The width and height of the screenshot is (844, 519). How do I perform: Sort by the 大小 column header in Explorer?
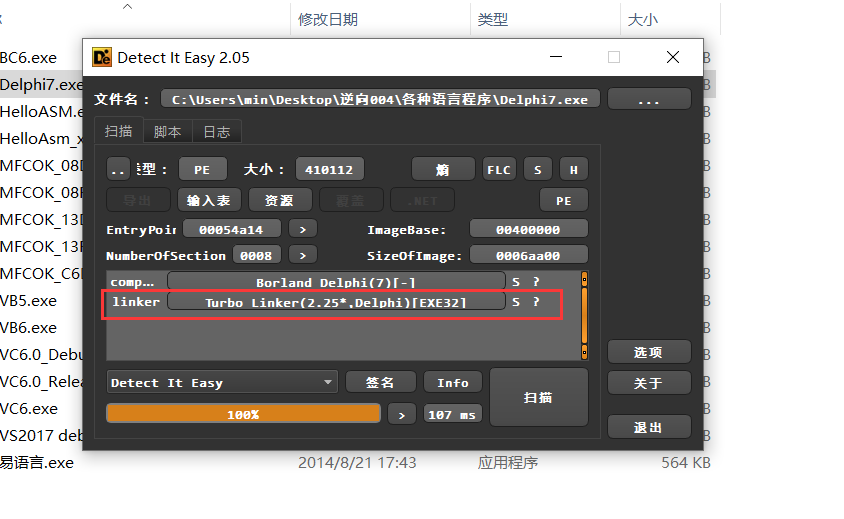pyautogui.click(x=643, y=19)
